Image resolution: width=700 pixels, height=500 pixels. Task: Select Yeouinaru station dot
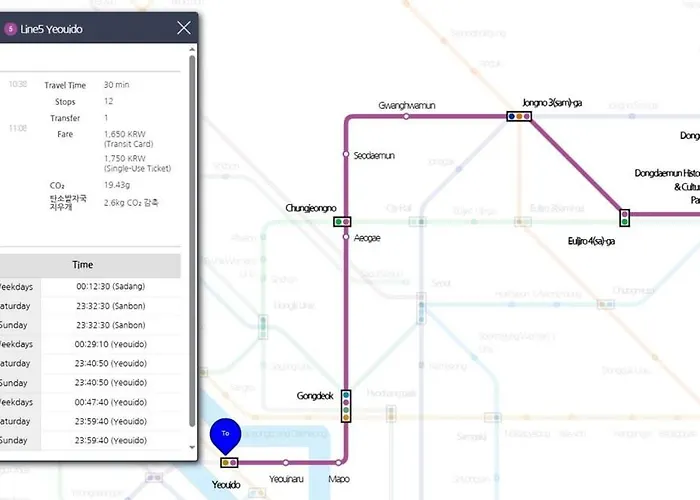pyautogui.click(x=286, y=462)
